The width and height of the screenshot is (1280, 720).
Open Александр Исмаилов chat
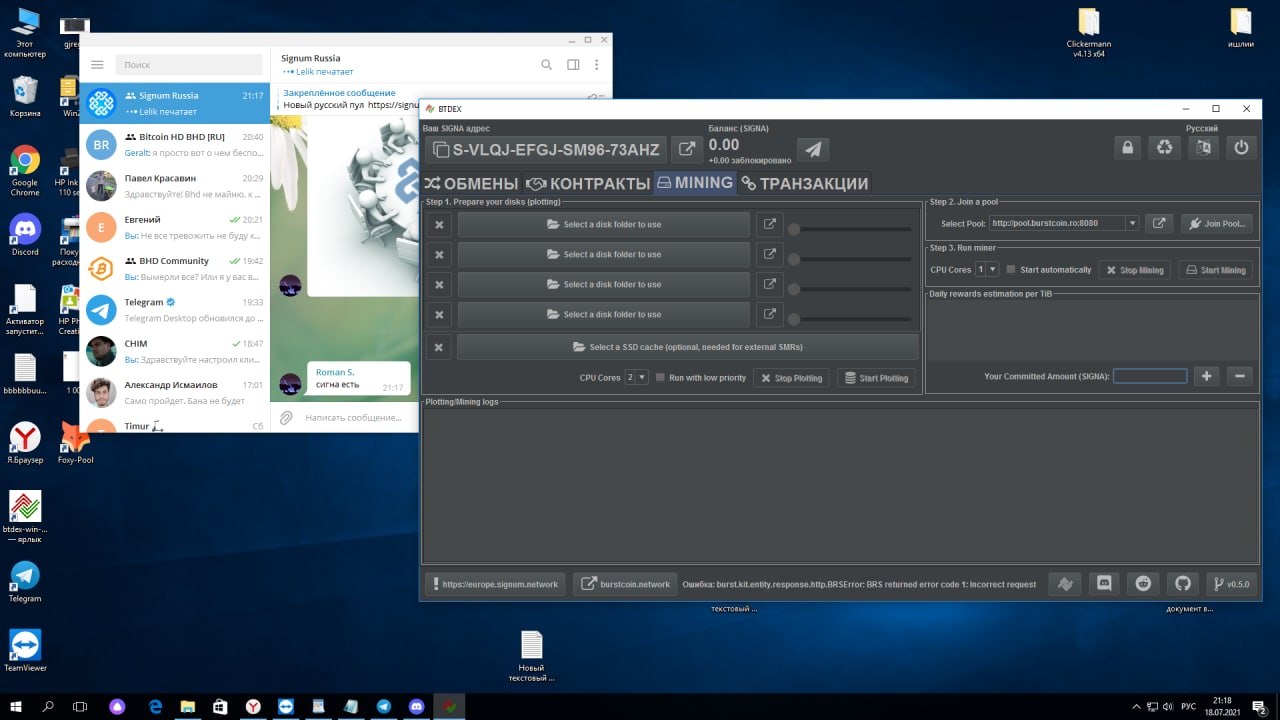point(175,392)
